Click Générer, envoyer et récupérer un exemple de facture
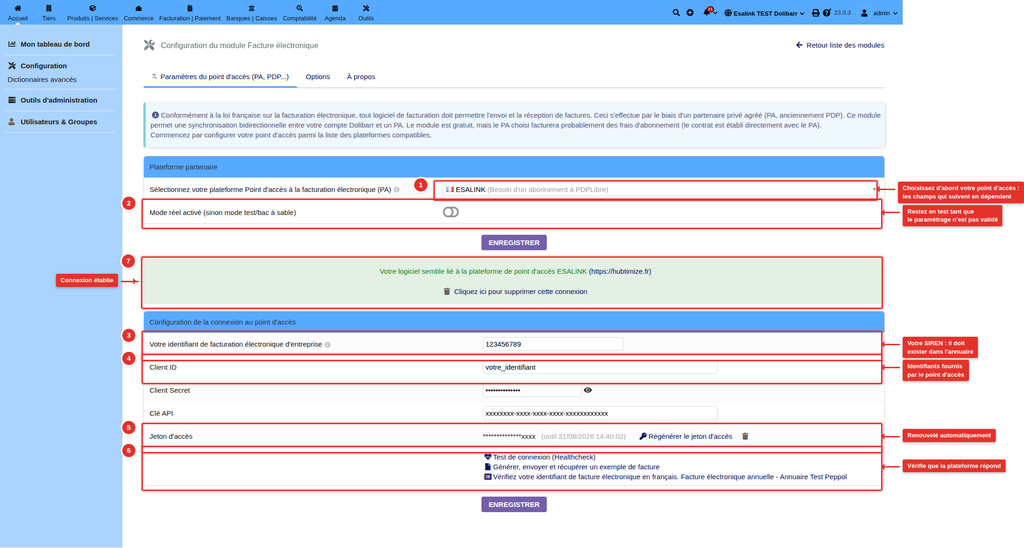 (x=571, y=467)
